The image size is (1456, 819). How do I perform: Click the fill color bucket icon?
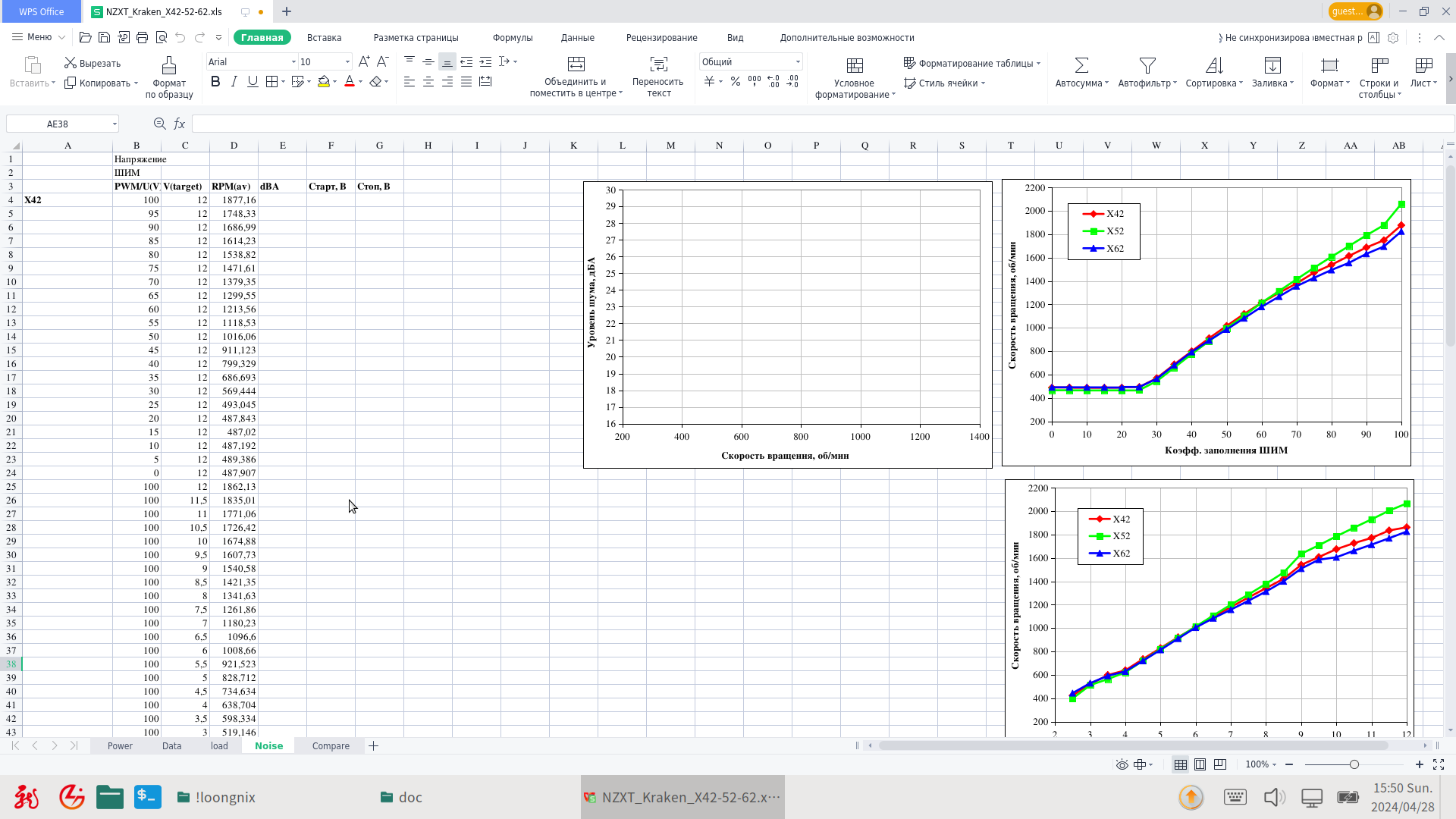pyautogui.click(x=324, y=82)
